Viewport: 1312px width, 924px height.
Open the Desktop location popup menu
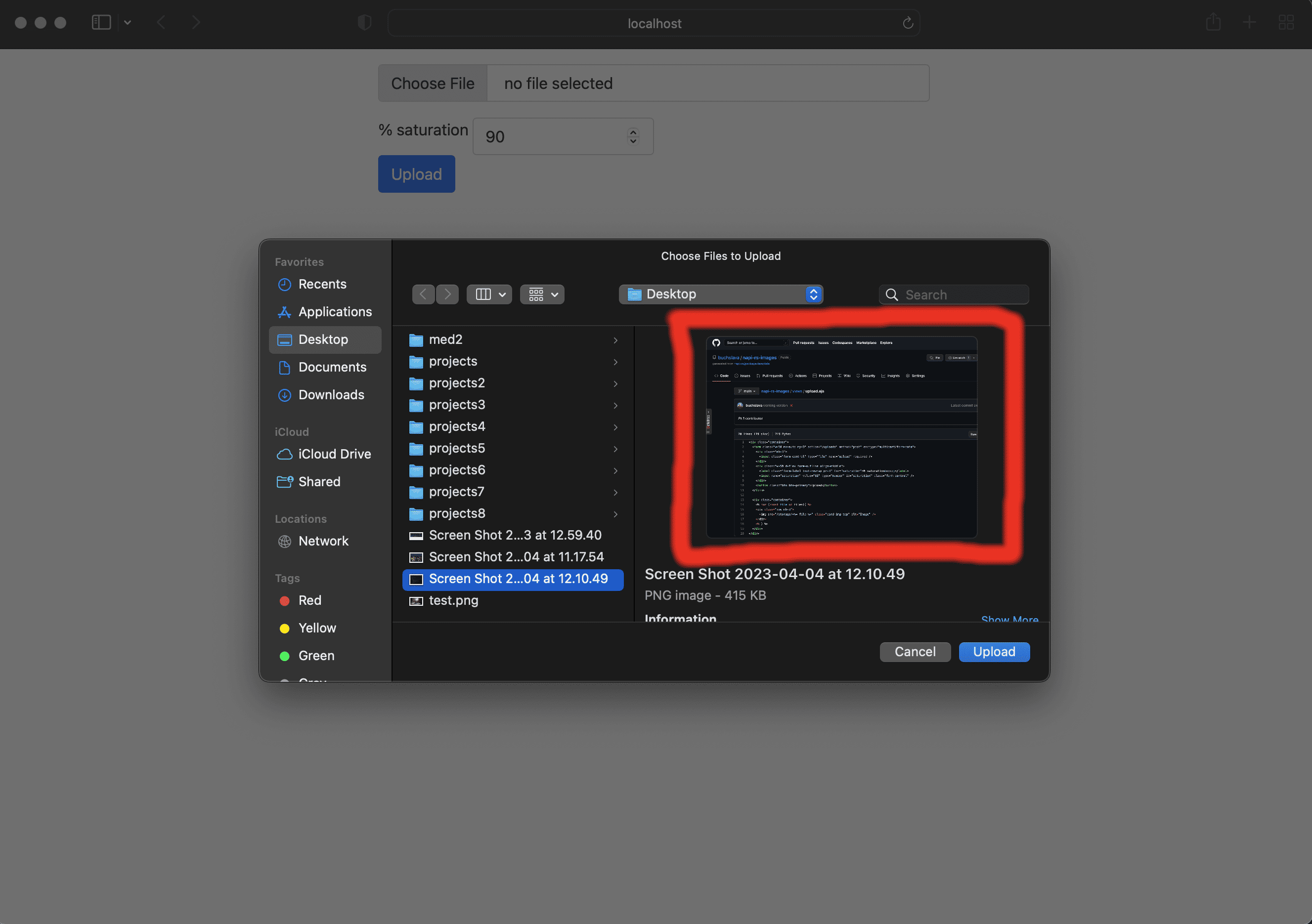pos(721,294)
